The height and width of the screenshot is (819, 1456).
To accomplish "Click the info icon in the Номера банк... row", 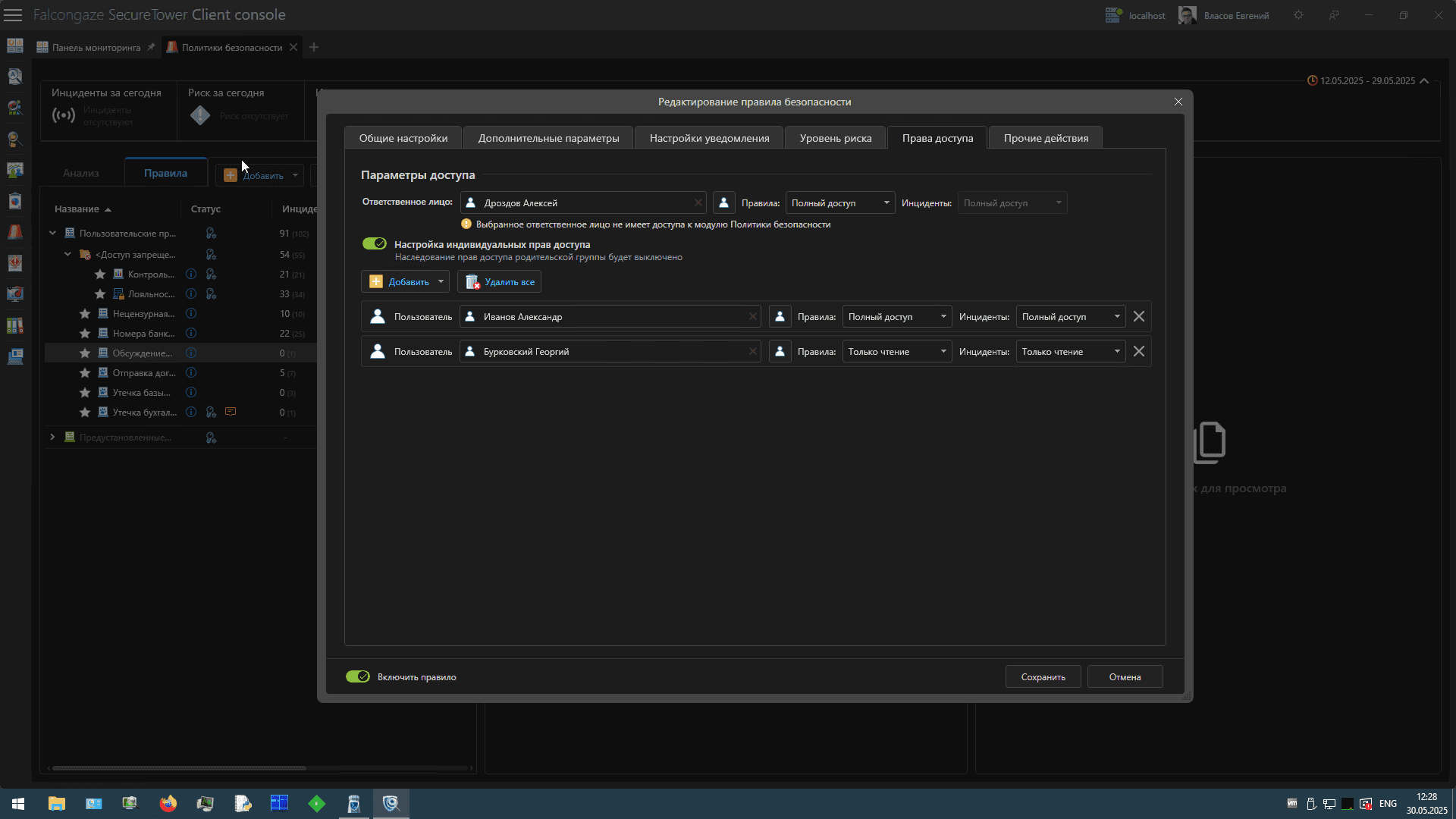I will [x=191, y=333].
